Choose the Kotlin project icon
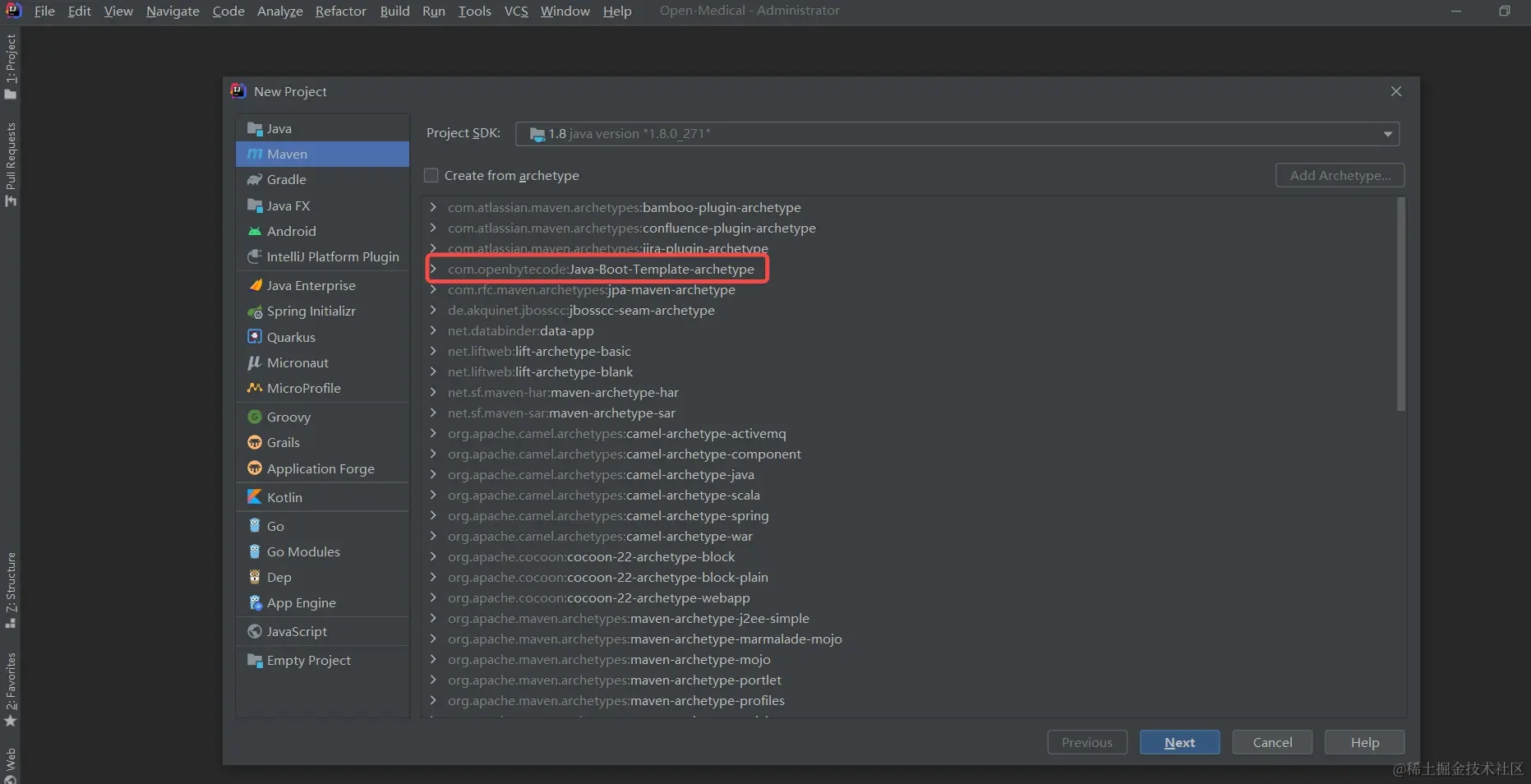1531x784 pixels. tap(255, 497)
